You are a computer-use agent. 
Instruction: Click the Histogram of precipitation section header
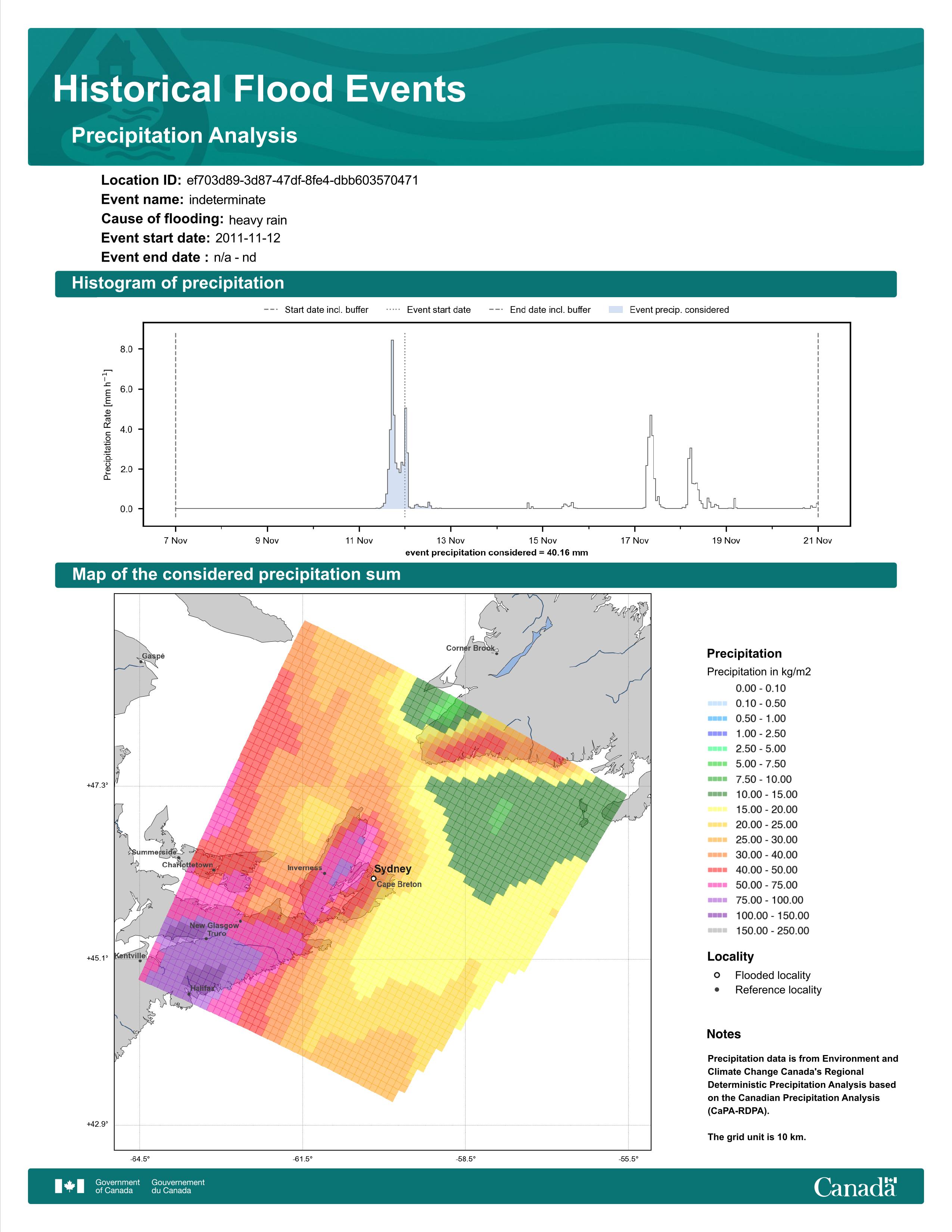click(x=178, y=283)
